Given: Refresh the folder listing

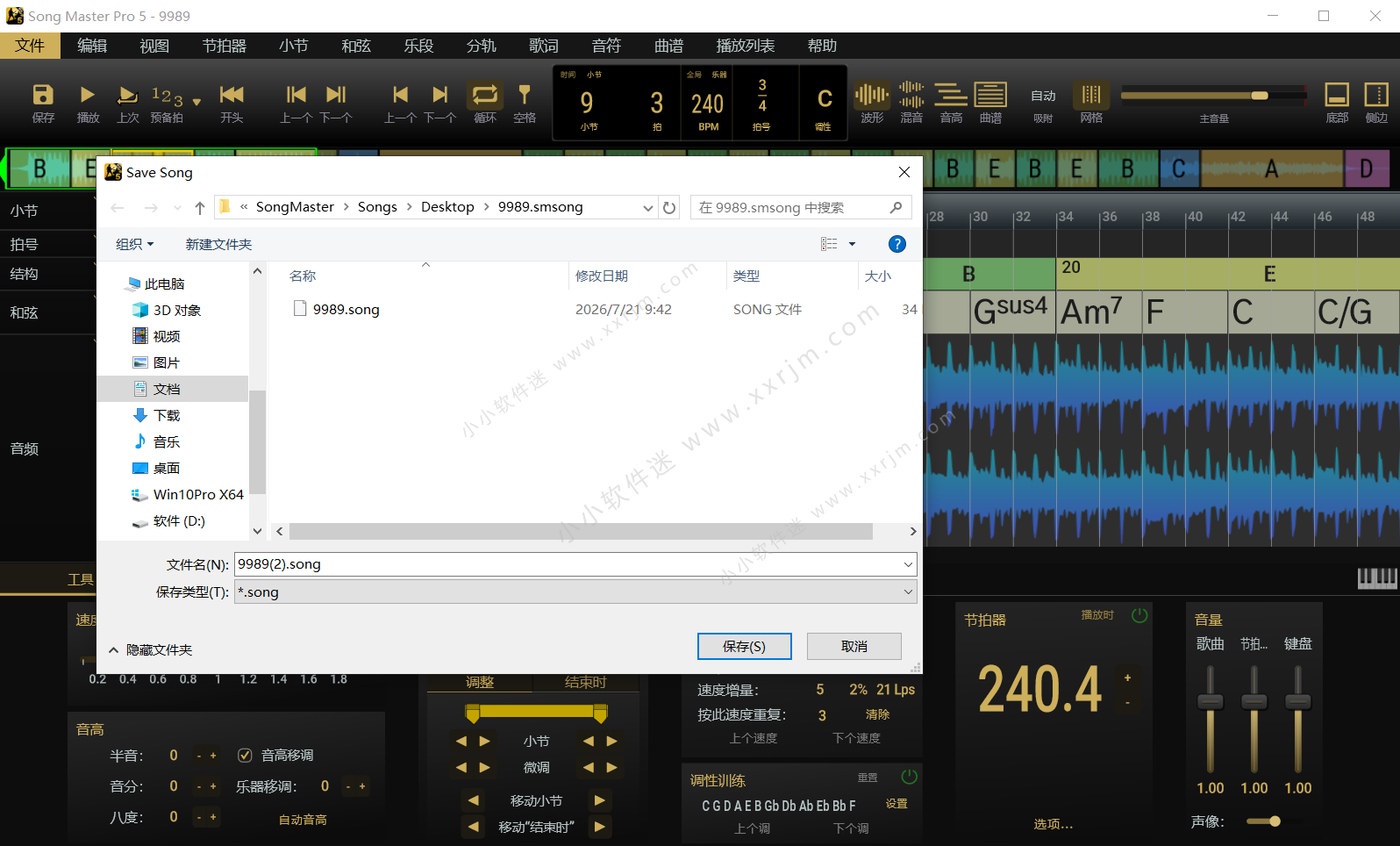Looking at the screenshot, I should 669,207.
